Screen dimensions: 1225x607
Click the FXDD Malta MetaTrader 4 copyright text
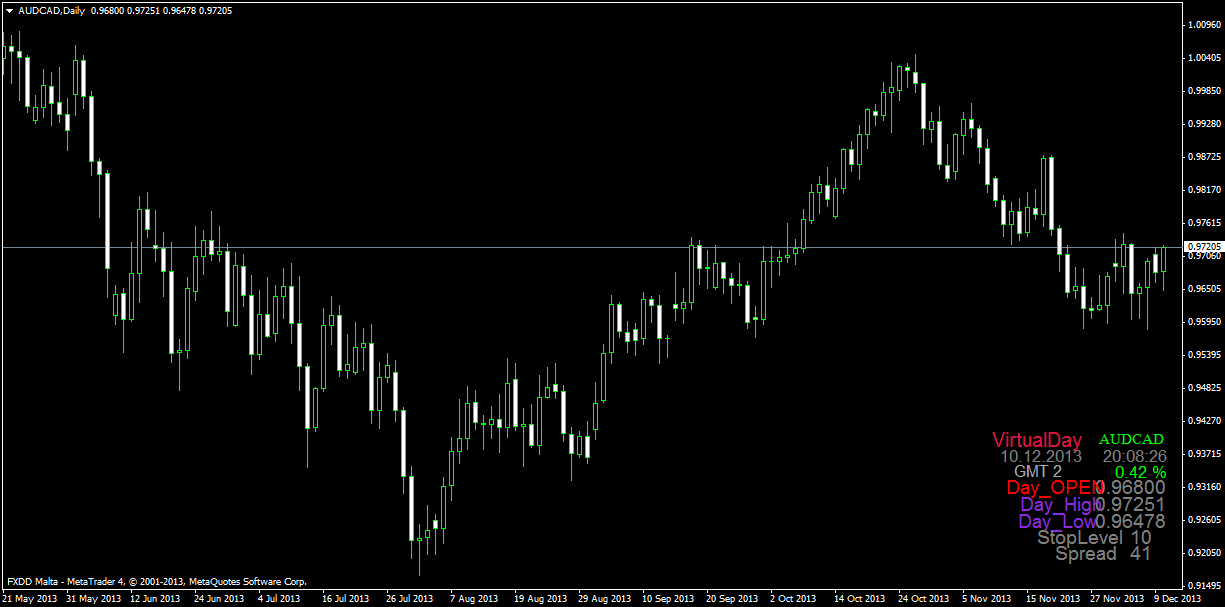pos(157,581)
